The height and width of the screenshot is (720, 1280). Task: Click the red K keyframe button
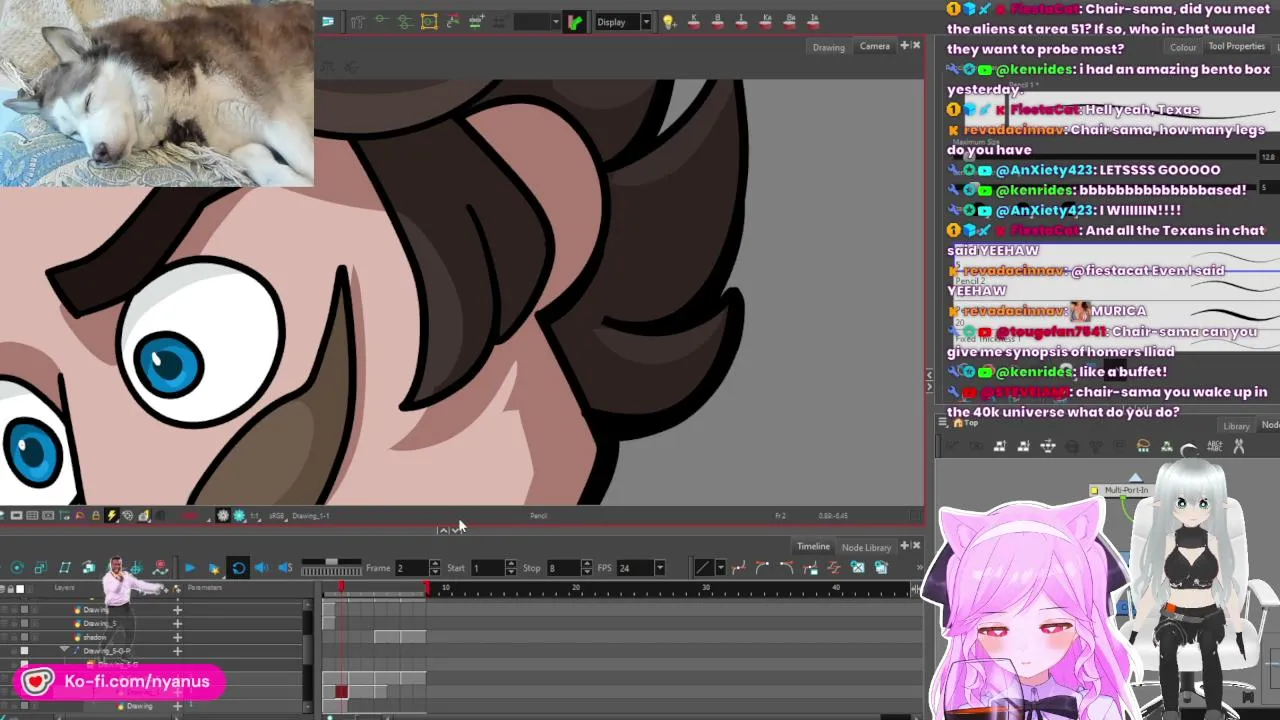tap(694, 22)
